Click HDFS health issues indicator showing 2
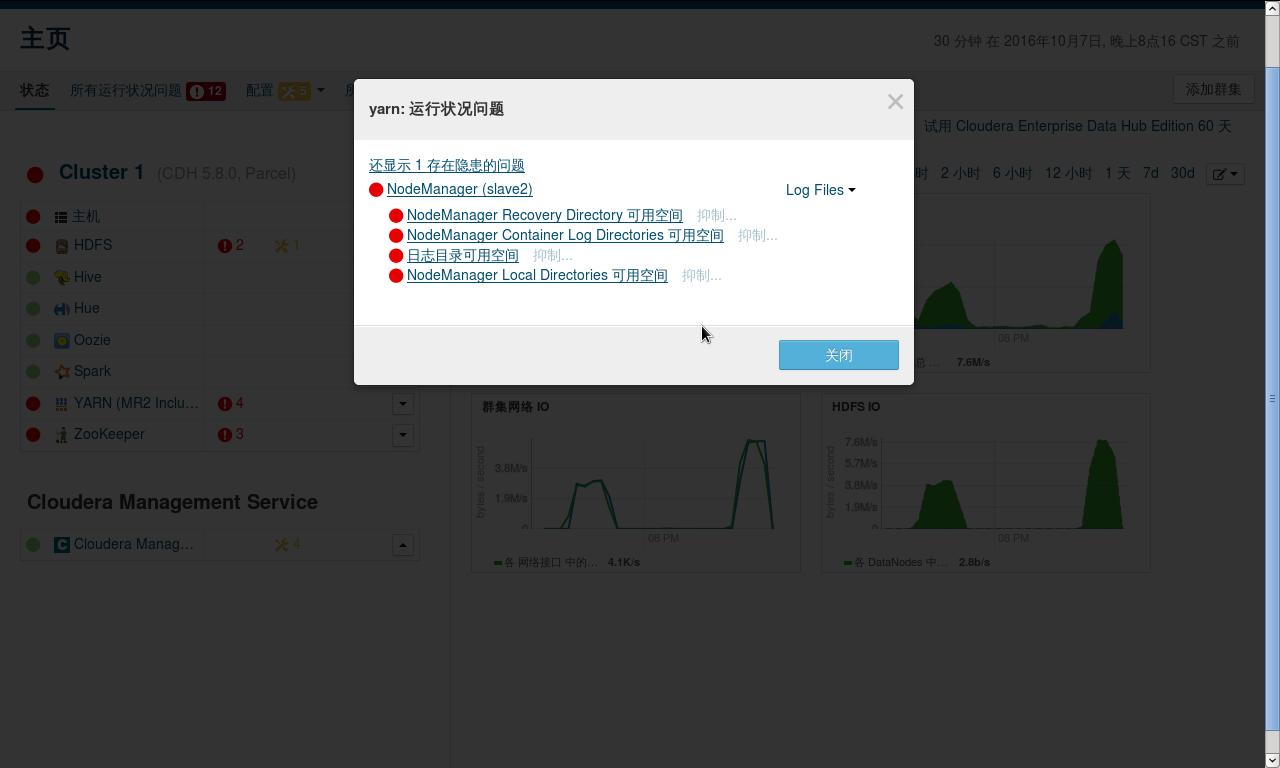Screen dimensions: 1280x768 (231, 245)
